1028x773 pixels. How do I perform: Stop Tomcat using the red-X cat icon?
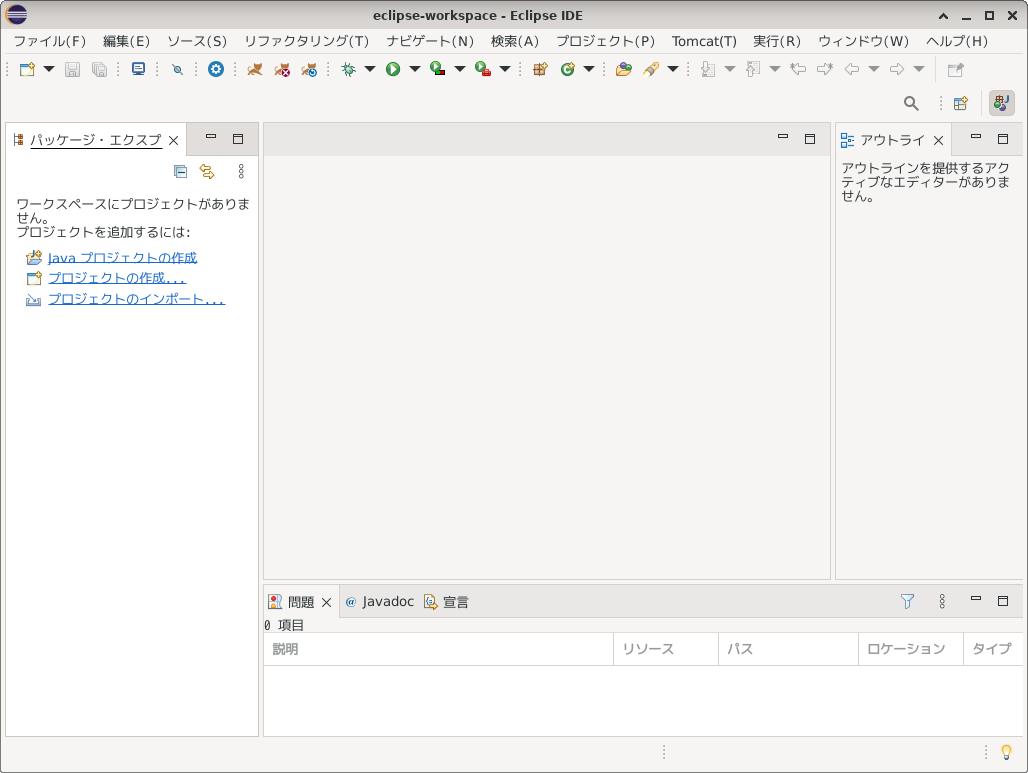click(x=282, y=69)
